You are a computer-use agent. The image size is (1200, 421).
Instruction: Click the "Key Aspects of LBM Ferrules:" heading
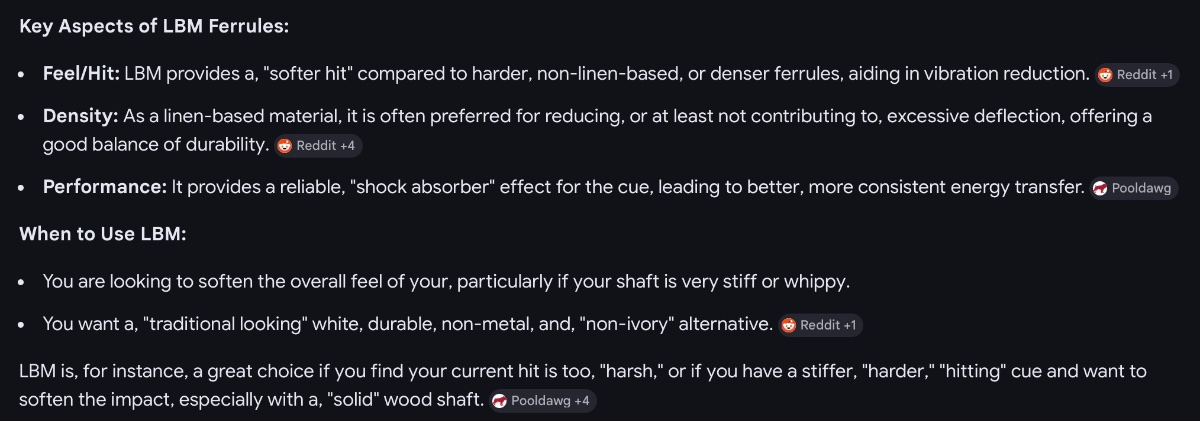[154, 27]
